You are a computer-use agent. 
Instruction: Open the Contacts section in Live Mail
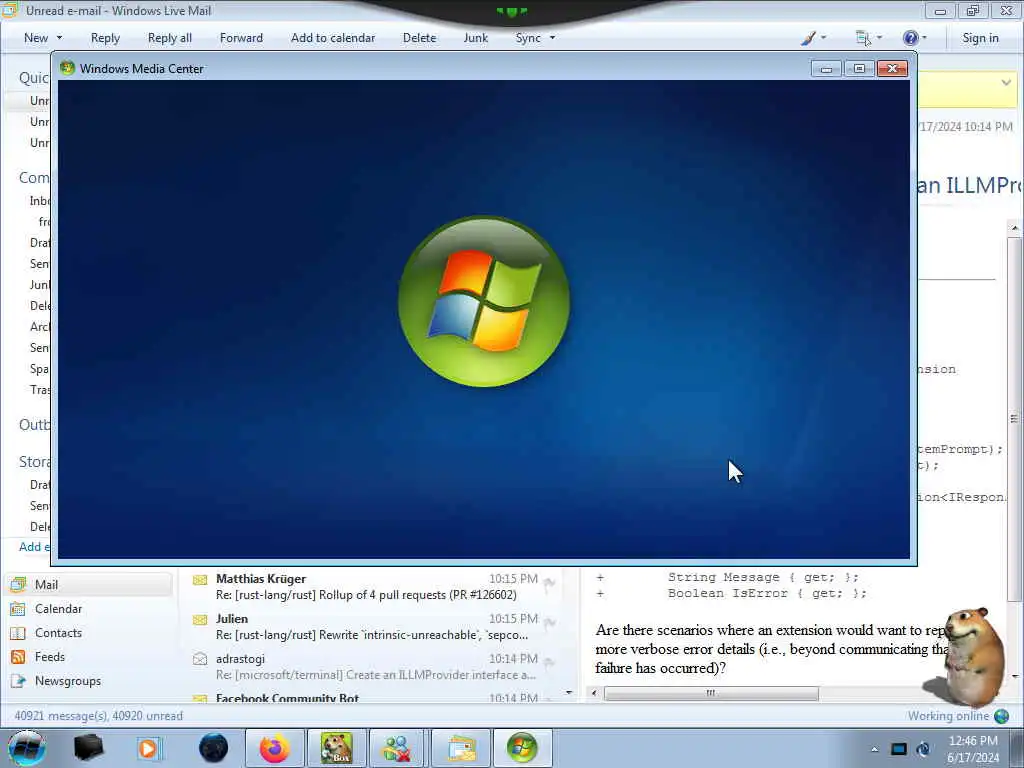tap(58, 633)
